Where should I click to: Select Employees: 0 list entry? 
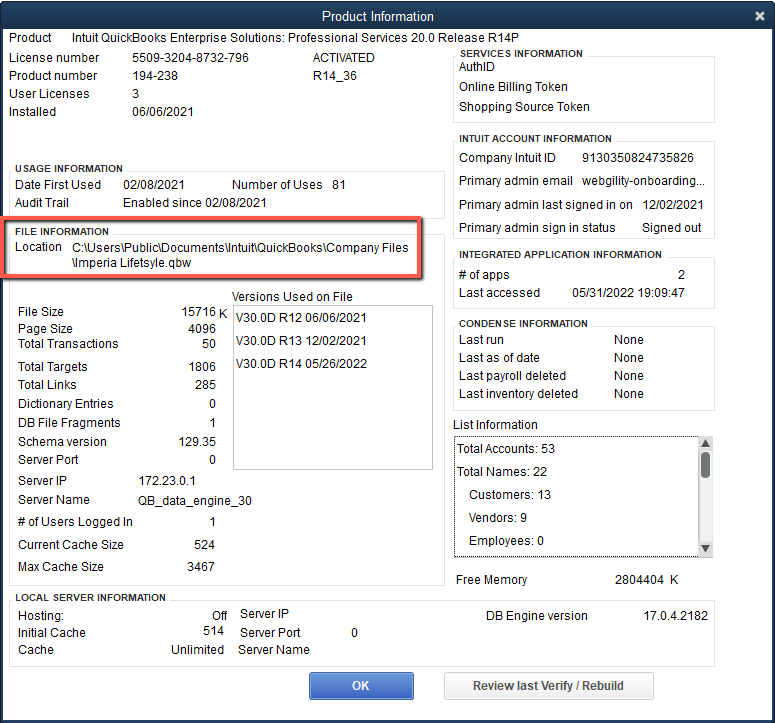[506, 541]
